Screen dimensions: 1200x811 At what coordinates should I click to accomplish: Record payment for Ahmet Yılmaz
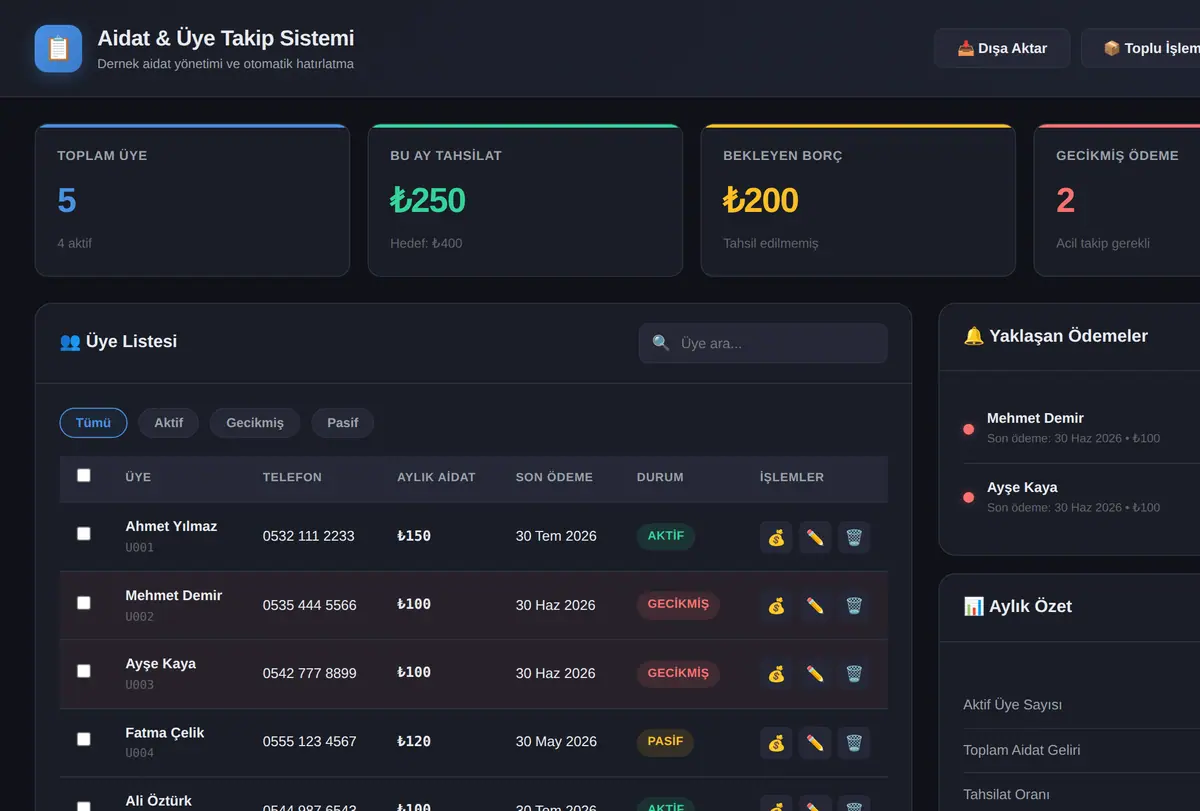(776, 537)
